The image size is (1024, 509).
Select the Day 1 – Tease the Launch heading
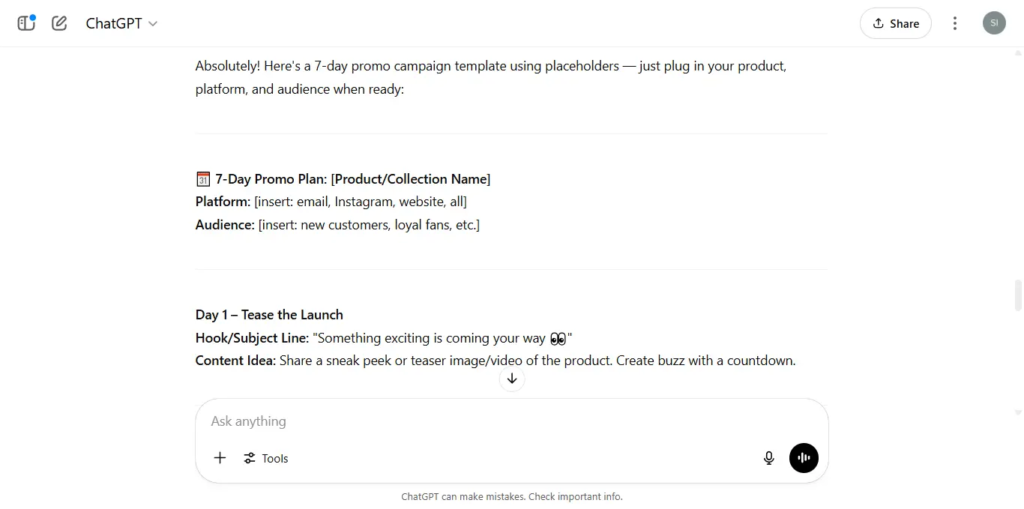point(269,315)
